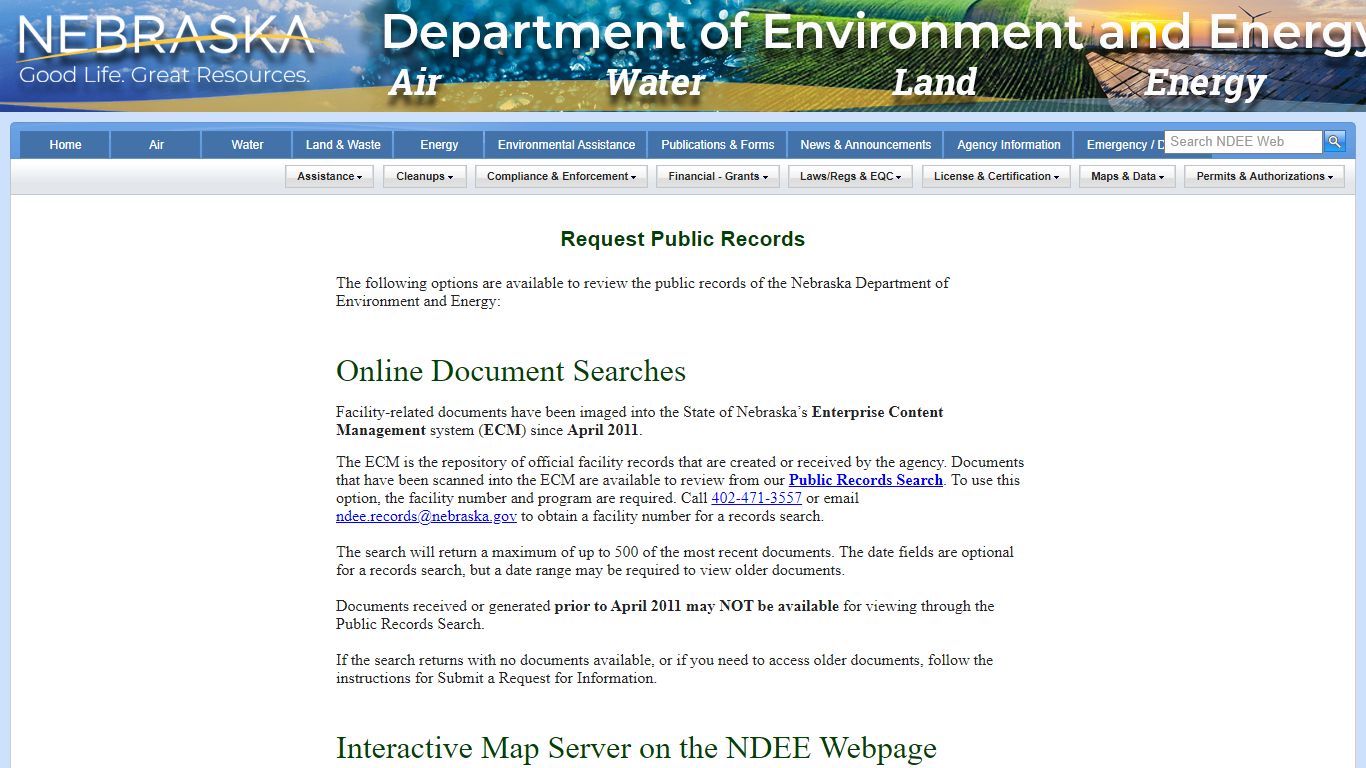Open the Environmental Assistance menu
Image resolution: width=1366 pixels, height=768 pixels.
coord(566,145)
